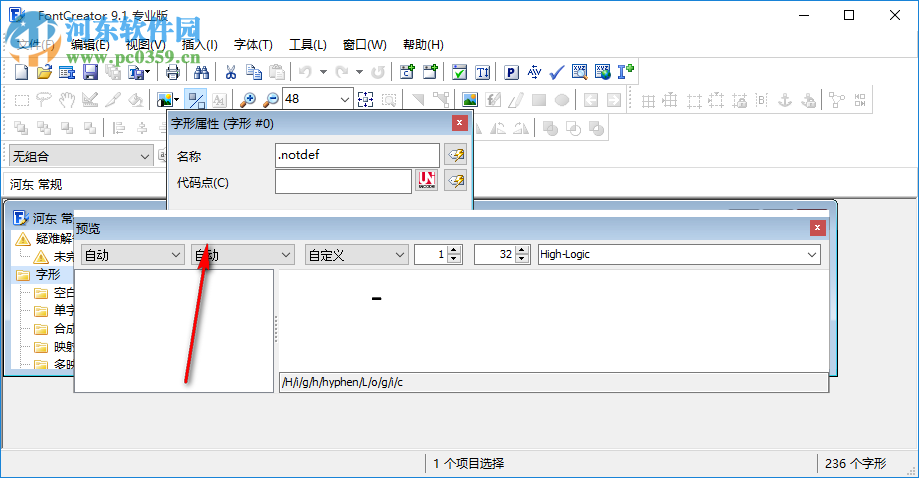919x478 pixels.
Task: Open the undo history dropdown arrow
Action: coord(323,72)
